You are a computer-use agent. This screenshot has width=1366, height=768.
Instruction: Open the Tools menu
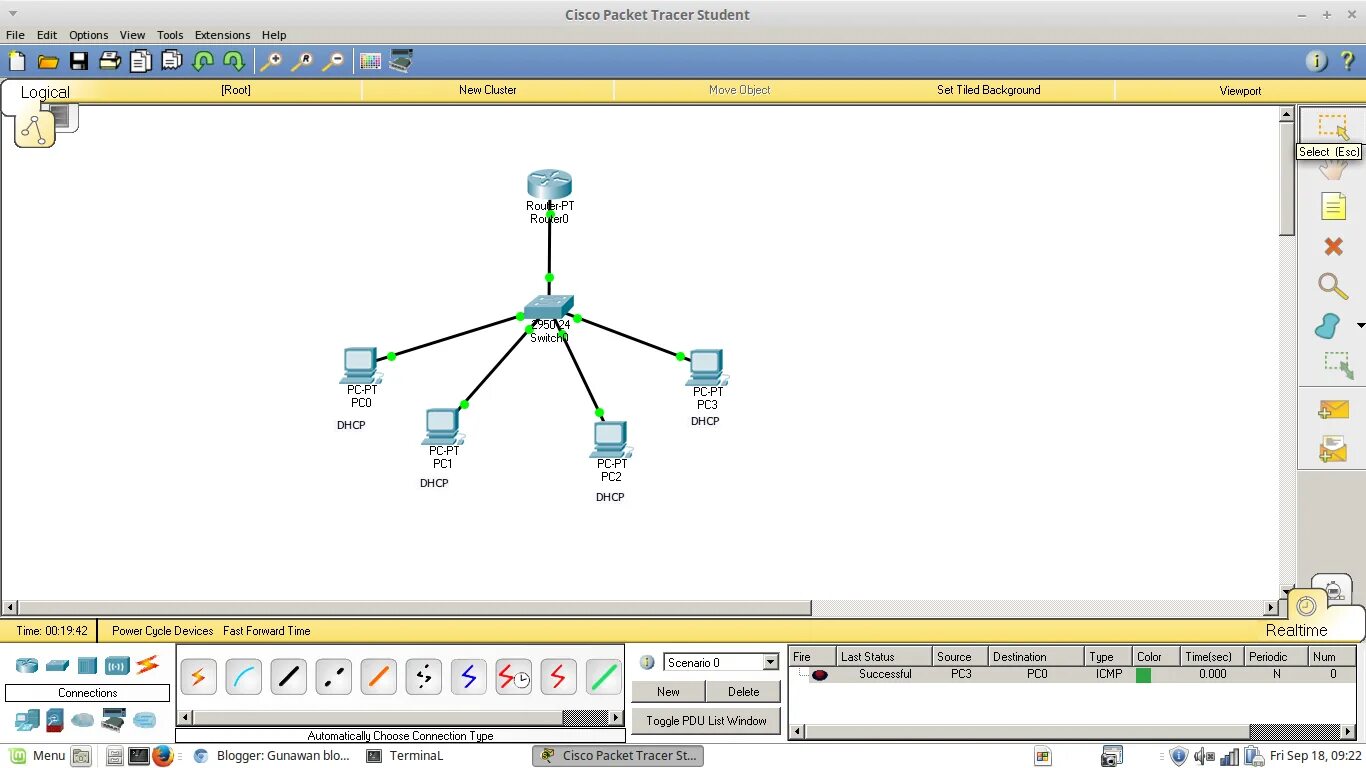click(x=170, y=35)
